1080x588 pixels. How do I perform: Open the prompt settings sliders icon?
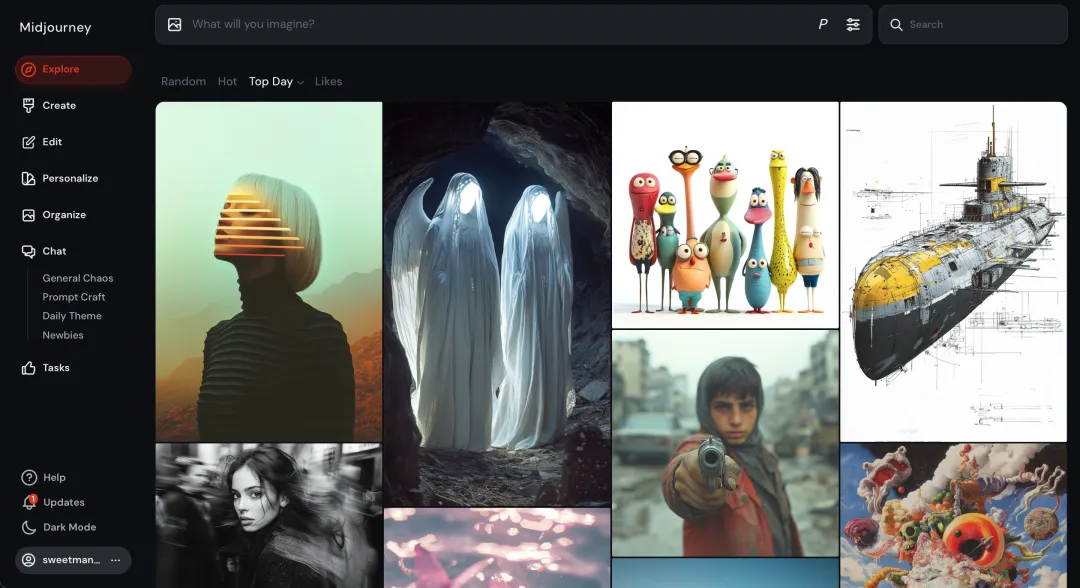pyautogui.click(x=853, y=24)
